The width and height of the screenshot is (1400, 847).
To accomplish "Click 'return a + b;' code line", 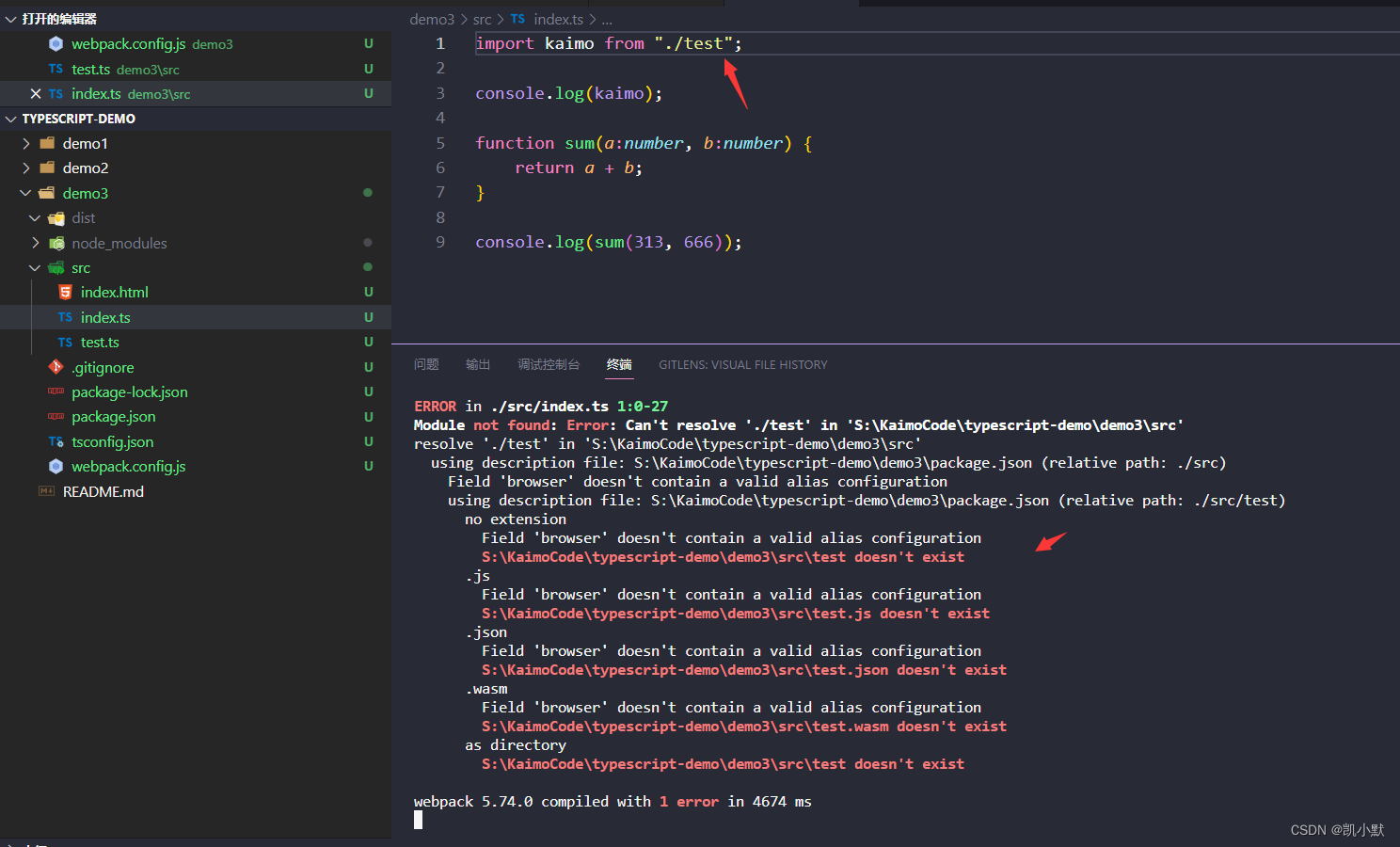I will (579, 168).
